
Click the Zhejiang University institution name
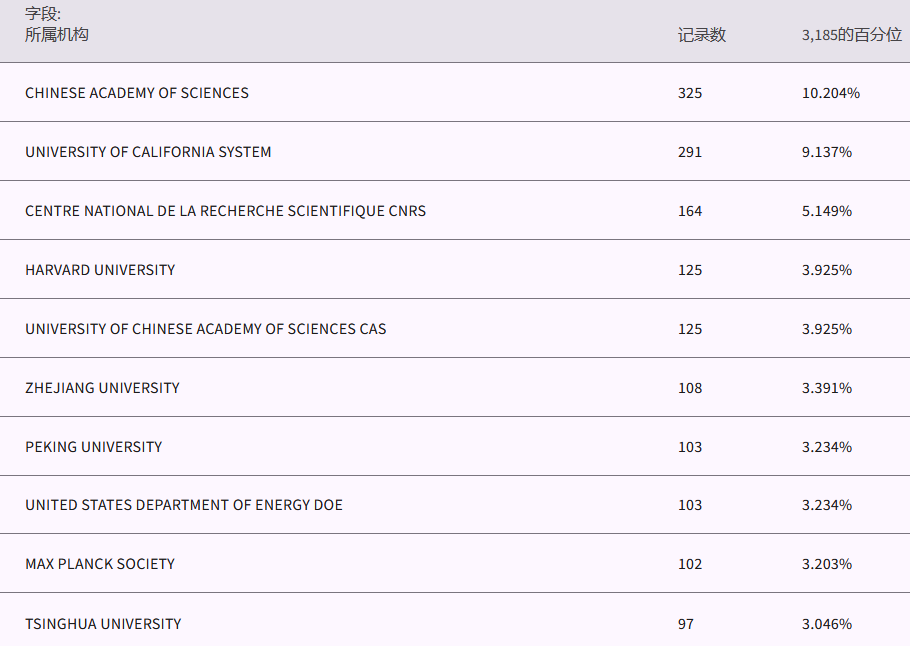tap(102, 388)
